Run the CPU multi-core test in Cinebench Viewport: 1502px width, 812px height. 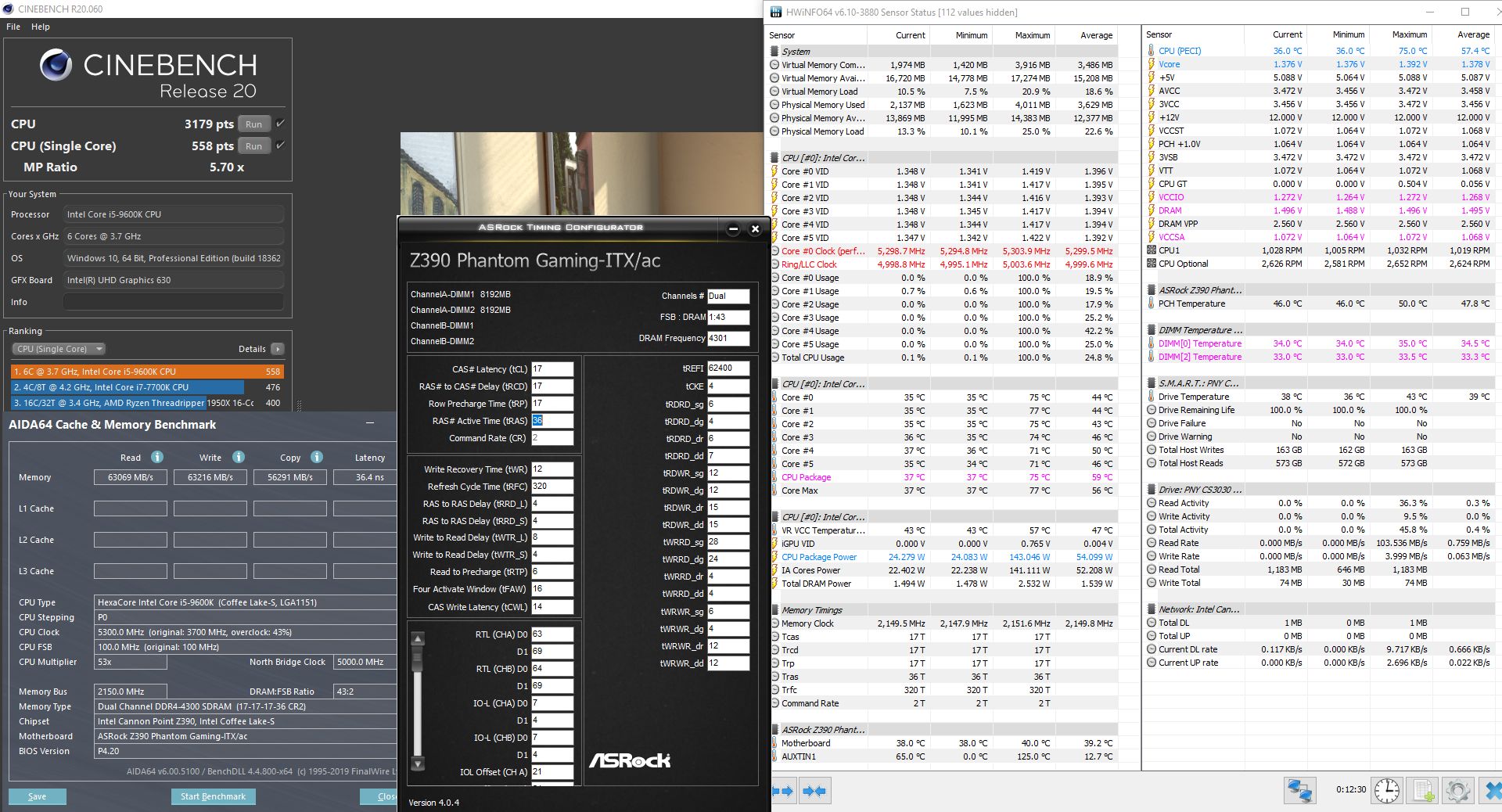click(254, 124)
